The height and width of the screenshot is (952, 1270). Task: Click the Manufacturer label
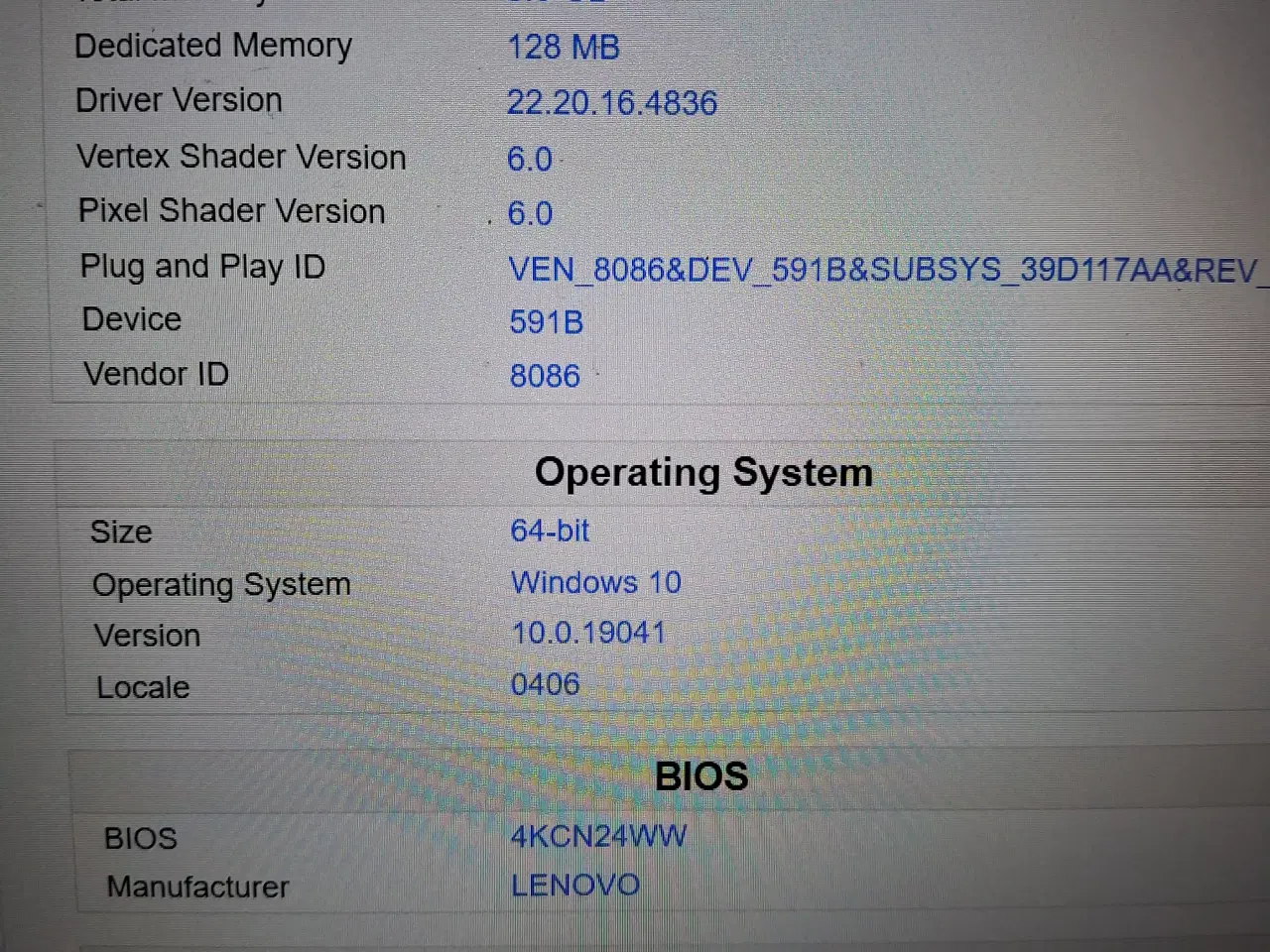coord(197,887)
